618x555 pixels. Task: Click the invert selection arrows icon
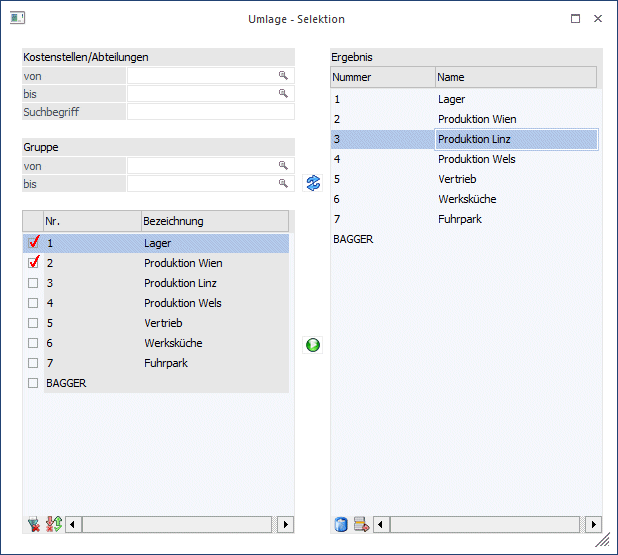tap(53, 524)
